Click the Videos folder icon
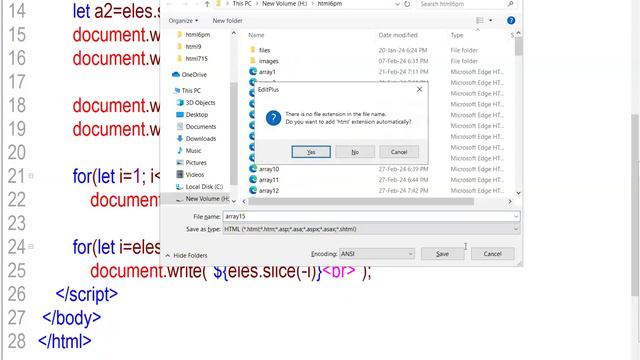Viewport: 640px width, 360px height. pos(180,174)
